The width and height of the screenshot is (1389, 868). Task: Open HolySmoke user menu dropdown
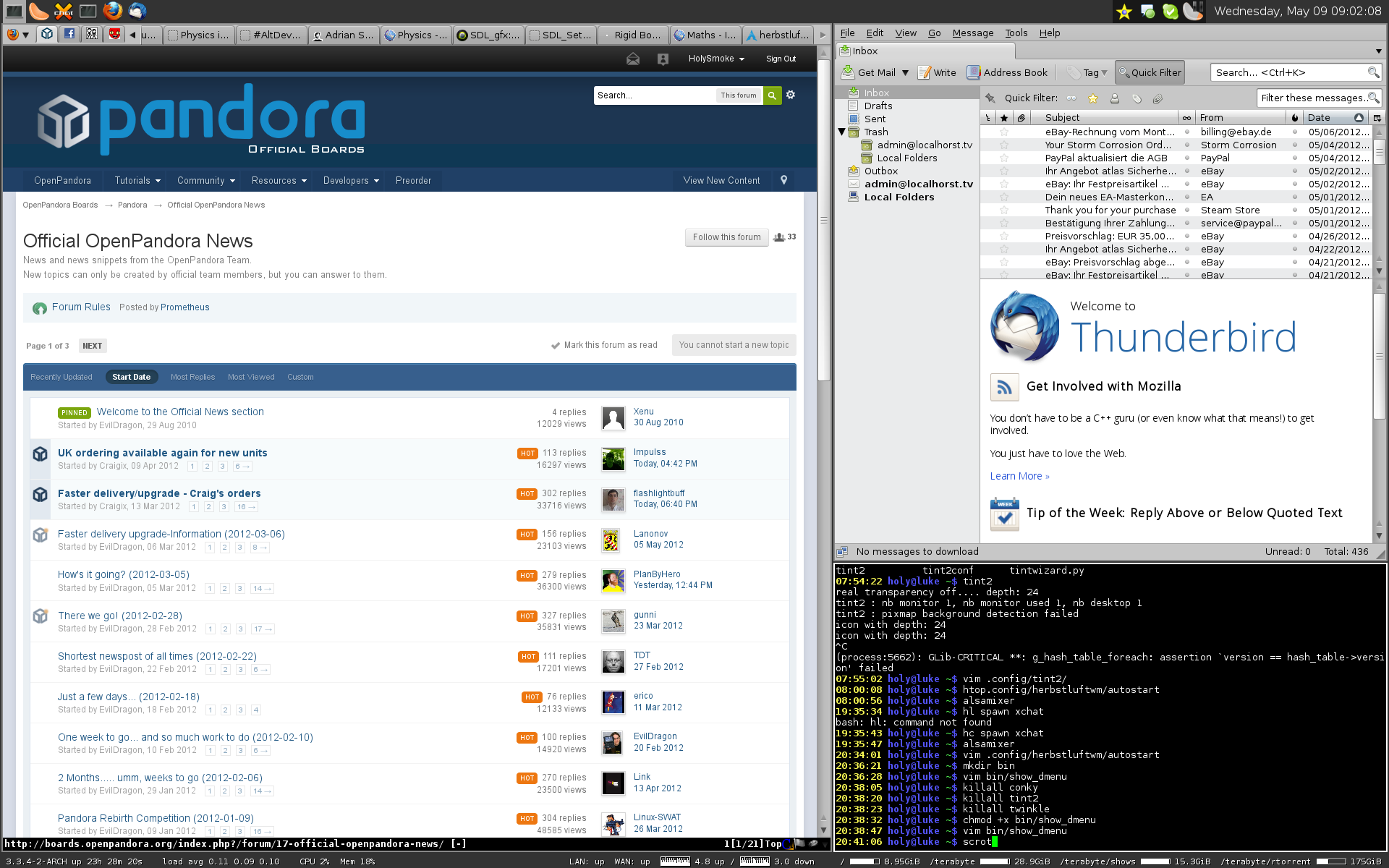tap(716, 59)
